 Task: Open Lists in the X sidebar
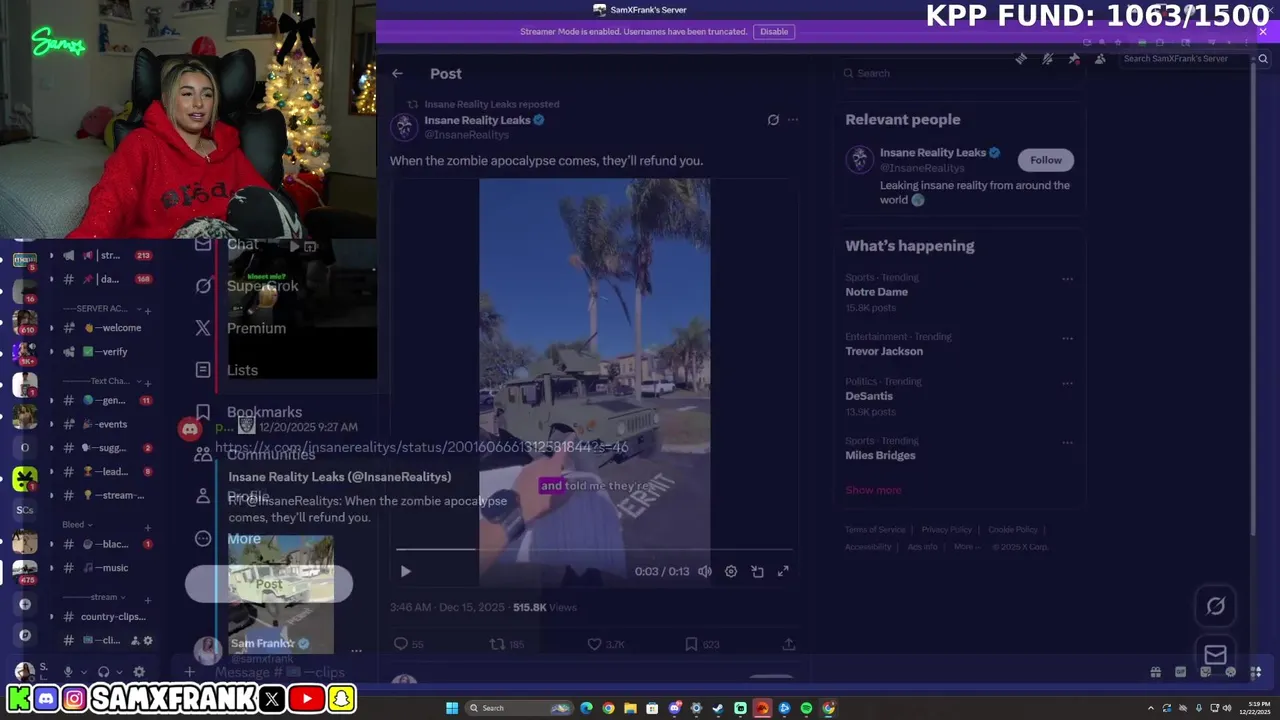tap(242, 370)
